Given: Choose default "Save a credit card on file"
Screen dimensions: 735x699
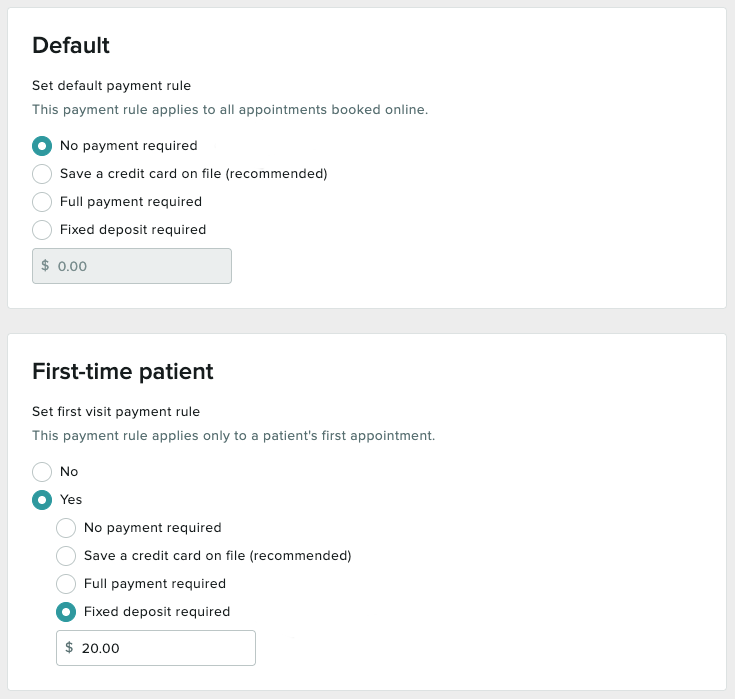Looking at the screenshot, I should coord(42,174).
